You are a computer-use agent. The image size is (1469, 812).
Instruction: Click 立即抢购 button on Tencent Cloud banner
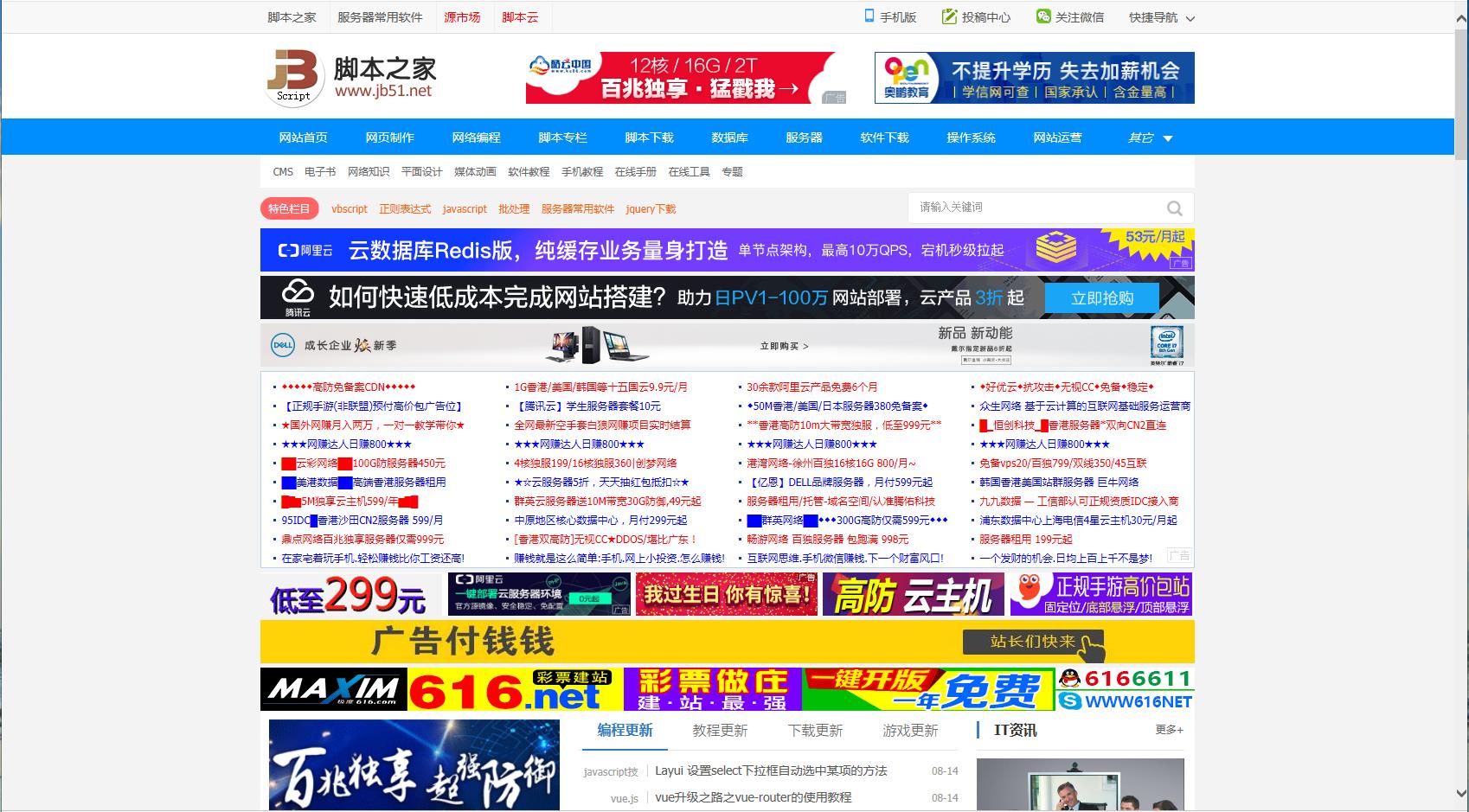pos(1101,298)
